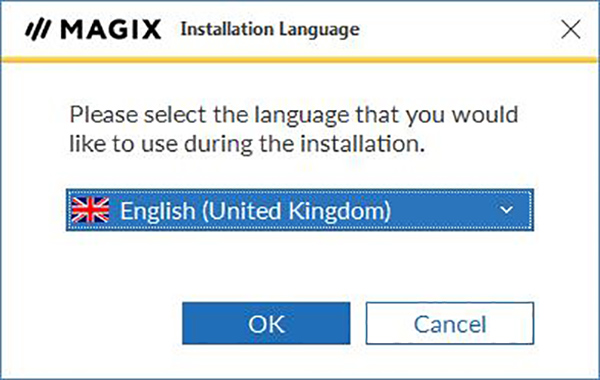Click the small downward chevron in the selector
Viewport: 600px width, 380px height.
[x=507, y=210]
